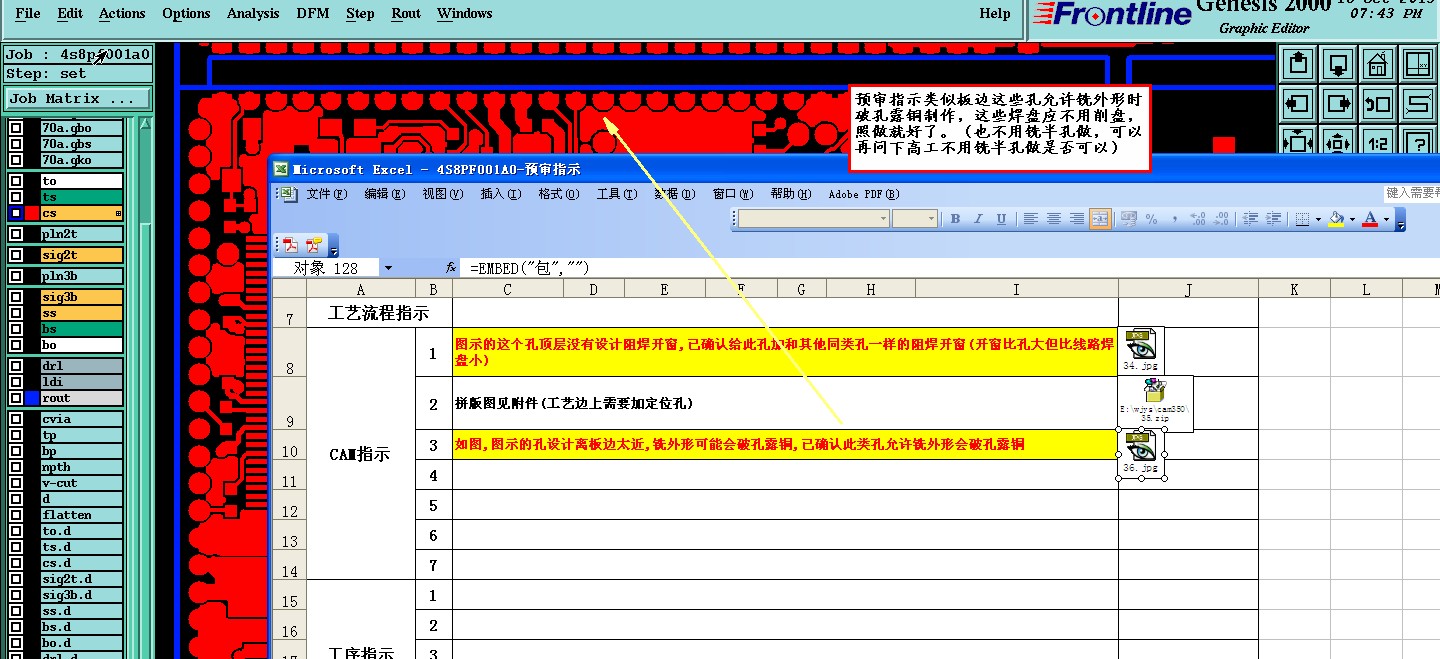Click the embedded 35.zip package icon

point(1155,403)
